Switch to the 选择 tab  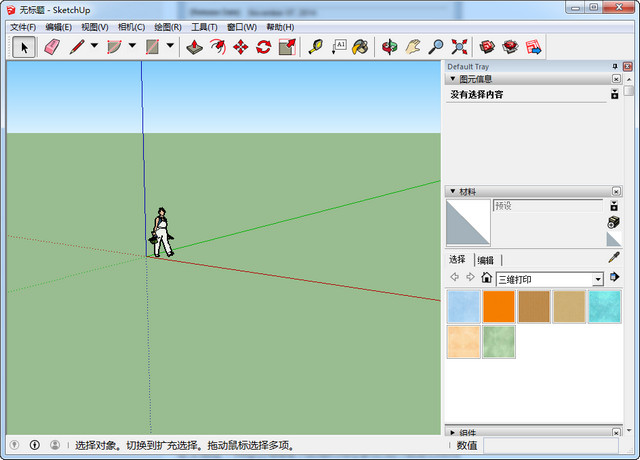457,260
